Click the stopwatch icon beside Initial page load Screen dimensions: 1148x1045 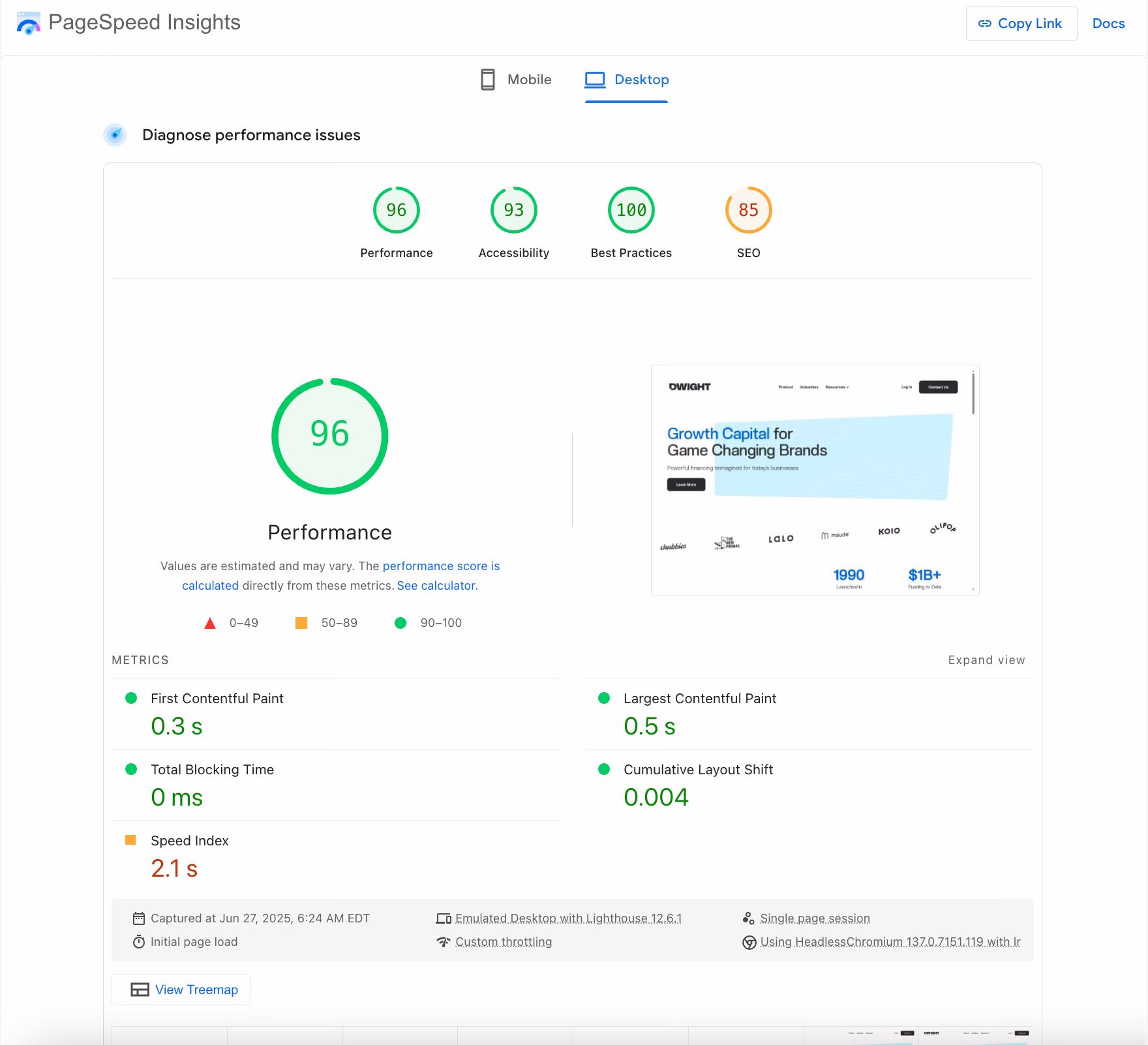coord(139,942)
